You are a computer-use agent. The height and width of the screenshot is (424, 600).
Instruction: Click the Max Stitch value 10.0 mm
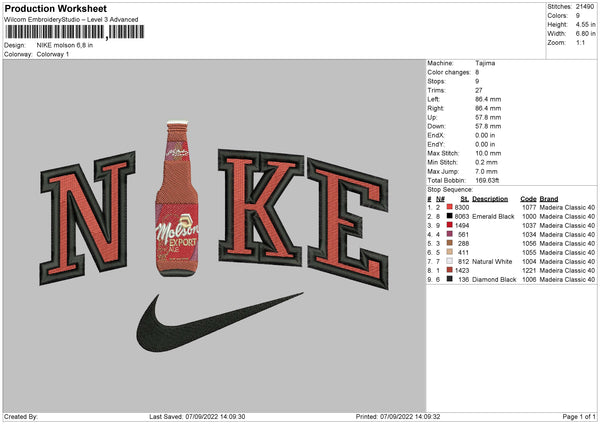point(488,153)
